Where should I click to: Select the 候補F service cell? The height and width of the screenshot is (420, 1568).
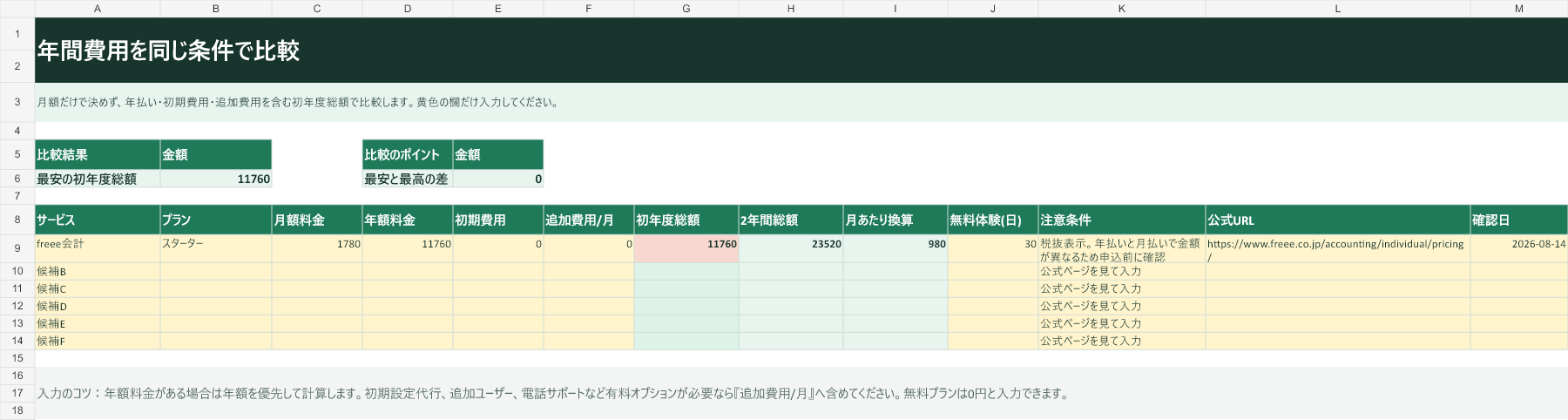coord(98,341)
